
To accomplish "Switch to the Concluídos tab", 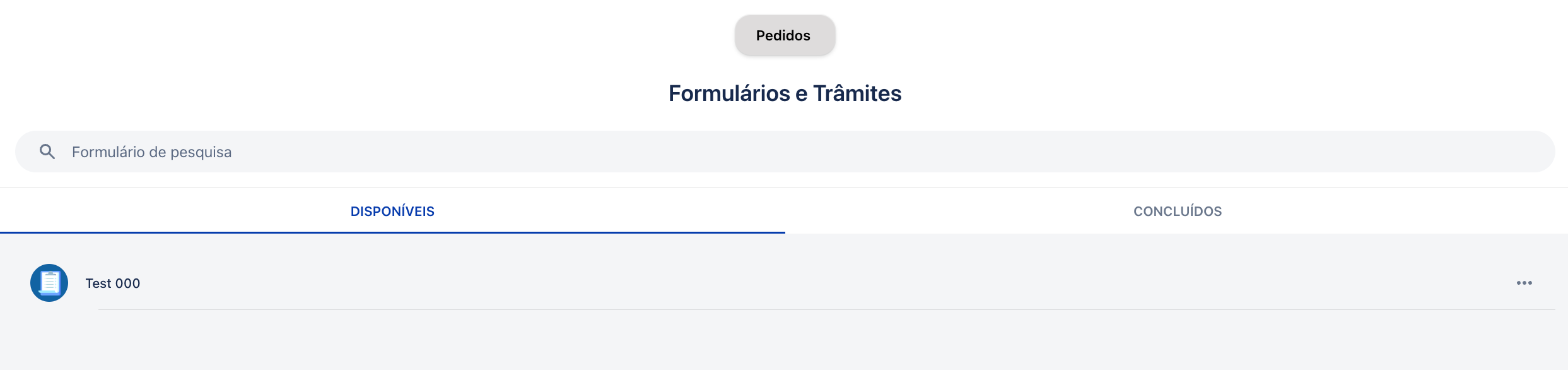I will click(x=1177, y=212).
